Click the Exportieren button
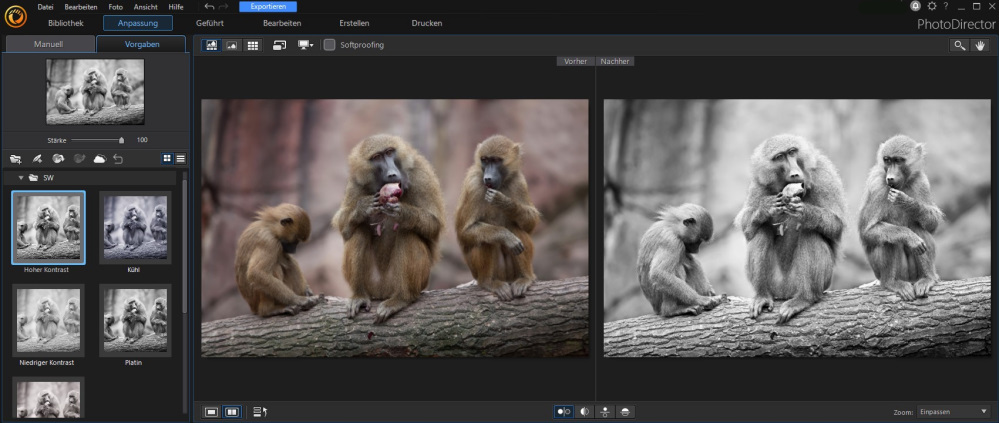Image resolution: width=999 pixels, height=423 pixels. coord(267,7)
